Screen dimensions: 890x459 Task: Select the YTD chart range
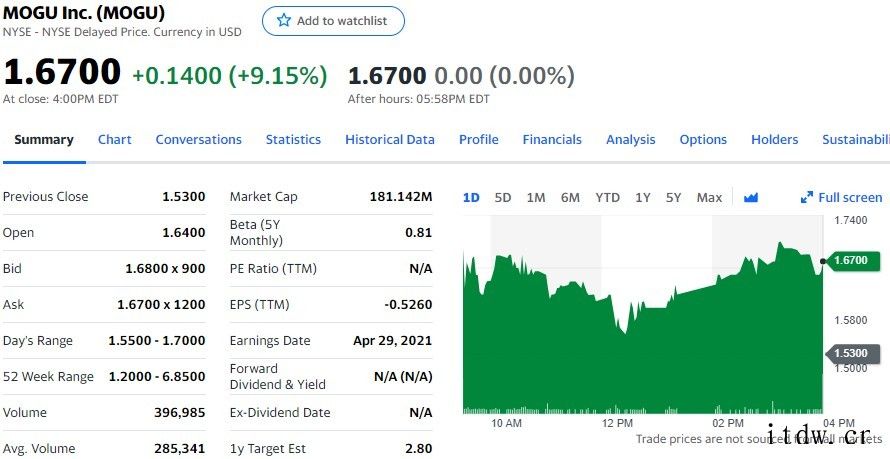pyautogui.click(x=607, y=197)
